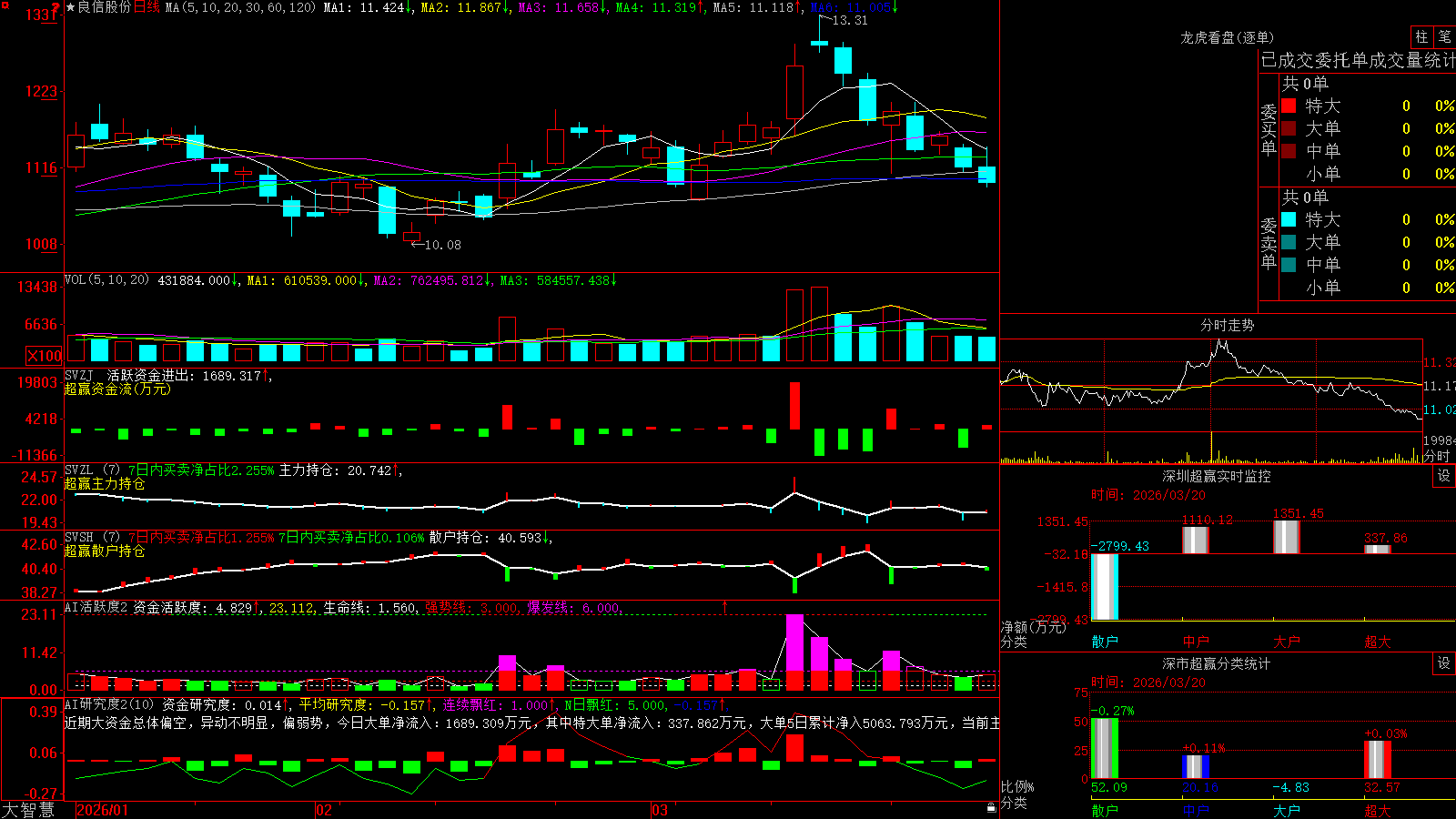
Task: Click the cyan 散户 bar in 深圳超赢实时监控
Action: click(1105, 587)
